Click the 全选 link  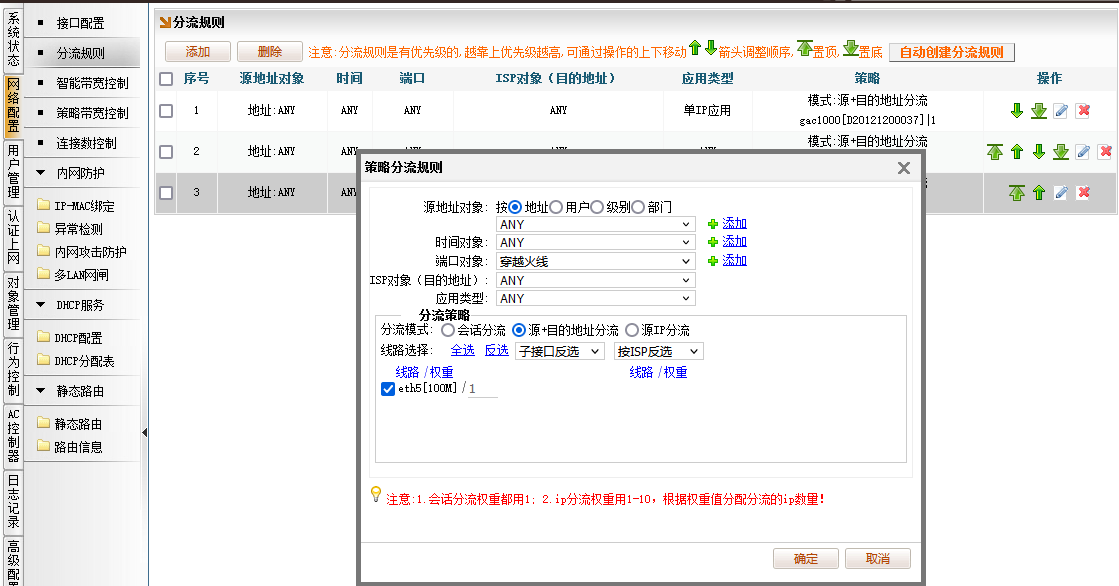(462, 350)
